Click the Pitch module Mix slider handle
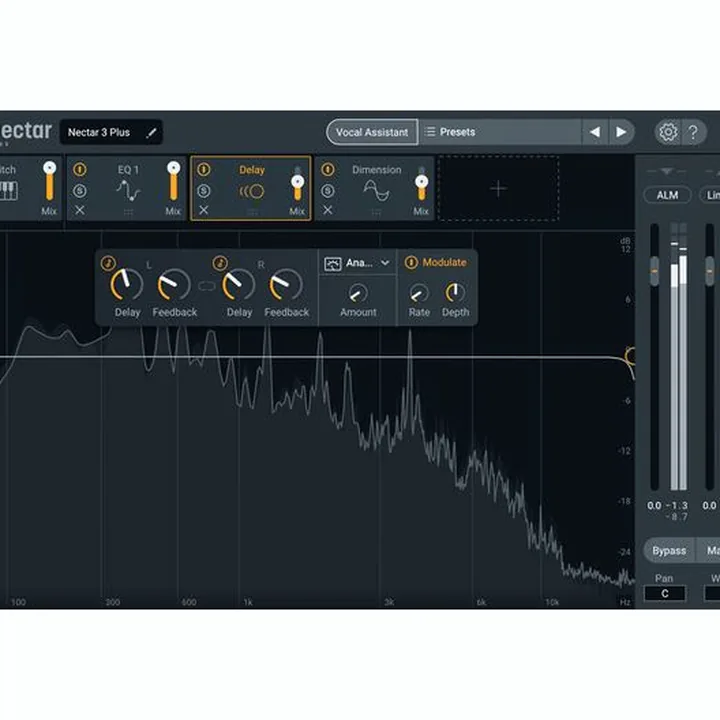 50,168
